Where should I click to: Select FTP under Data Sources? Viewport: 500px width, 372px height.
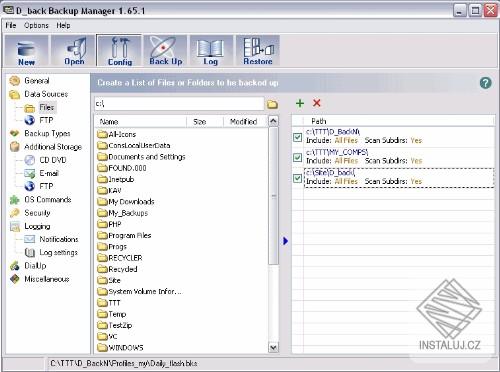tap(46, 120)
